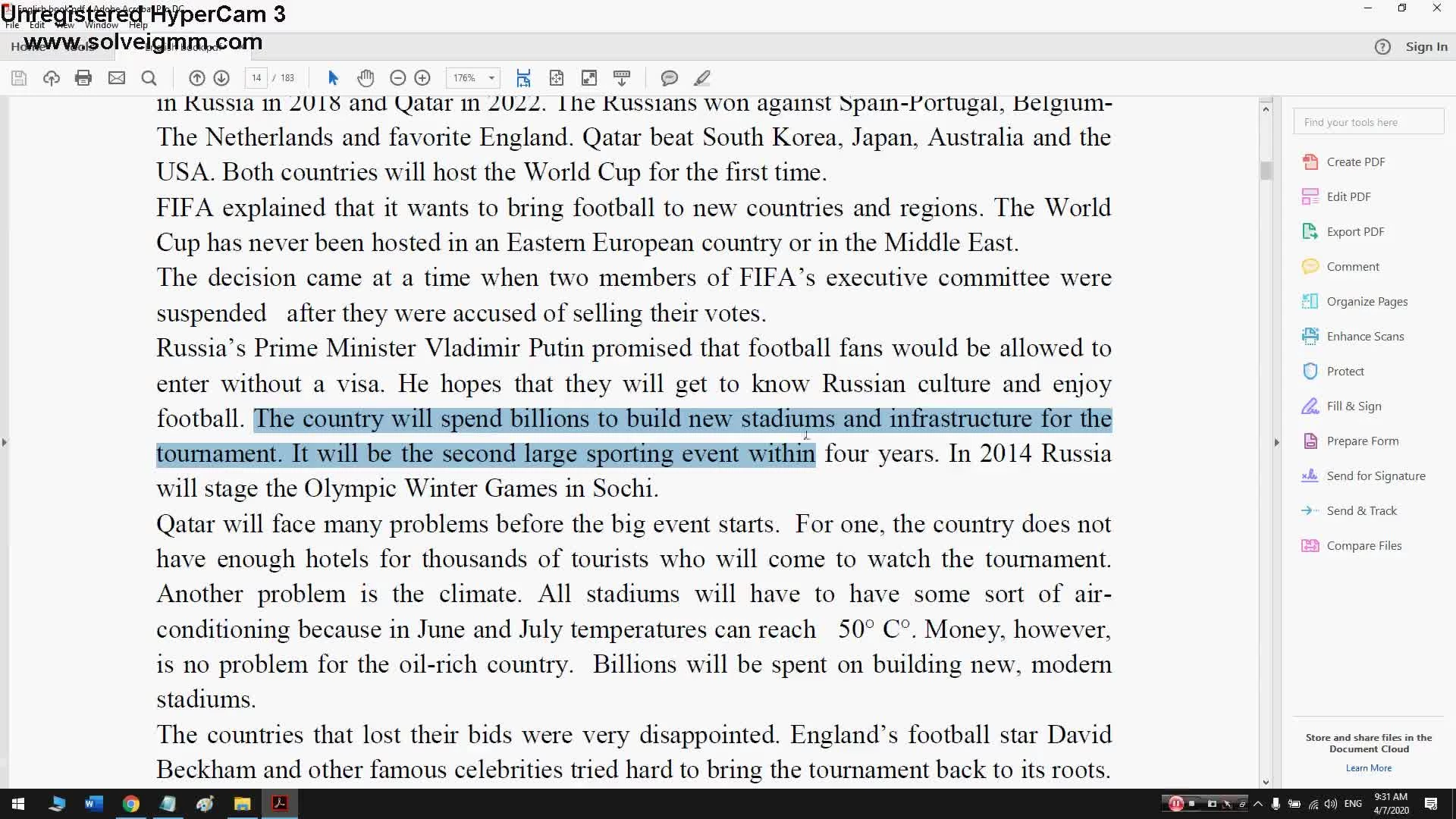1456x819 pixels.
Task: Open Chrome from the taskbar
Action: click(x=130, y=804)
